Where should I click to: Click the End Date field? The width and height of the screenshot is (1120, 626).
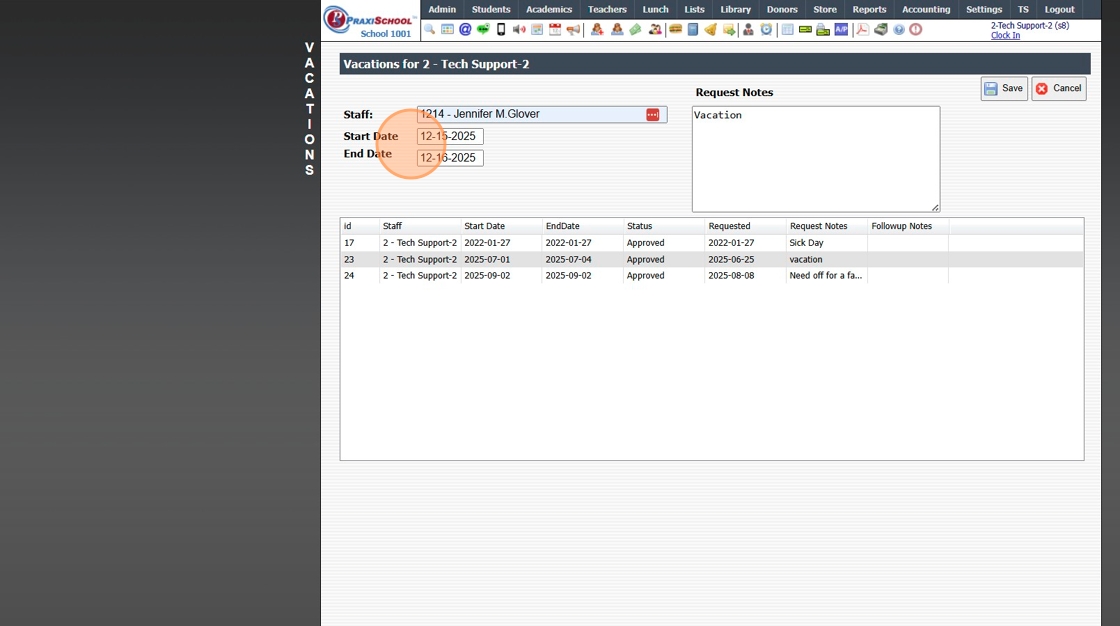(450, 158)
